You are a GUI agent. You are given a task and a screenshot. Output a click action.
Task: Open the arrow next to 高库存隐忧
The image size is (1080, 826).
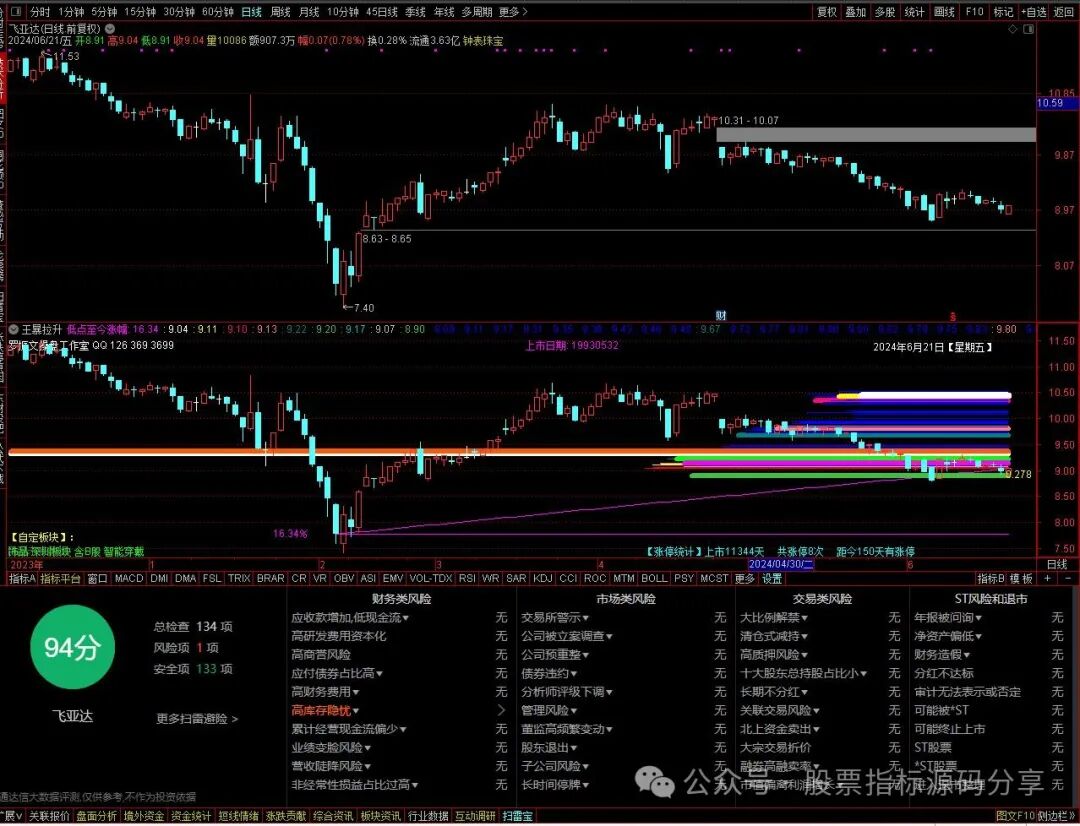click(x=501, y=710)
